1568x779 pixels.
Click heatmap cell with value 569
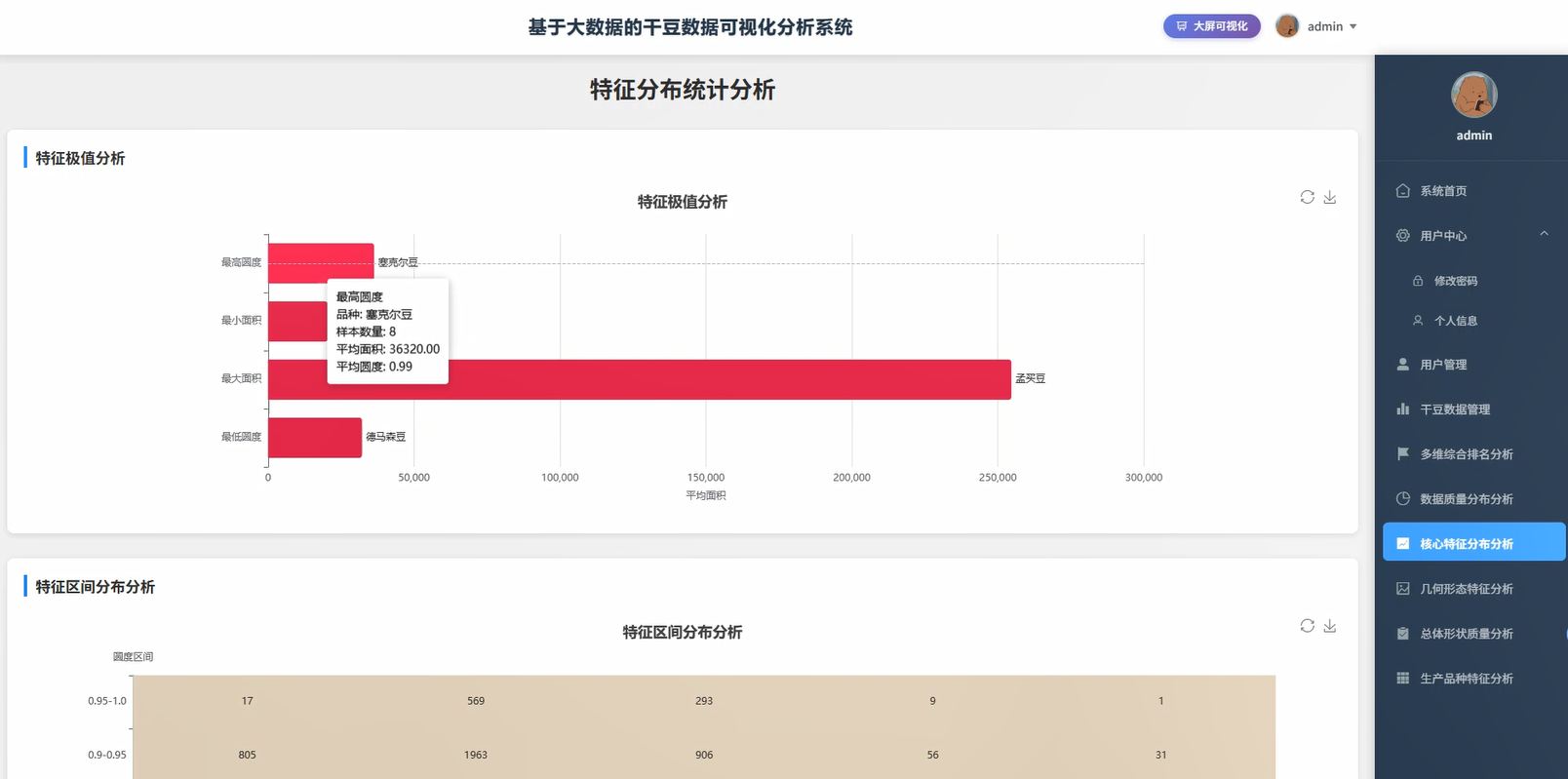tap(476, 701)
